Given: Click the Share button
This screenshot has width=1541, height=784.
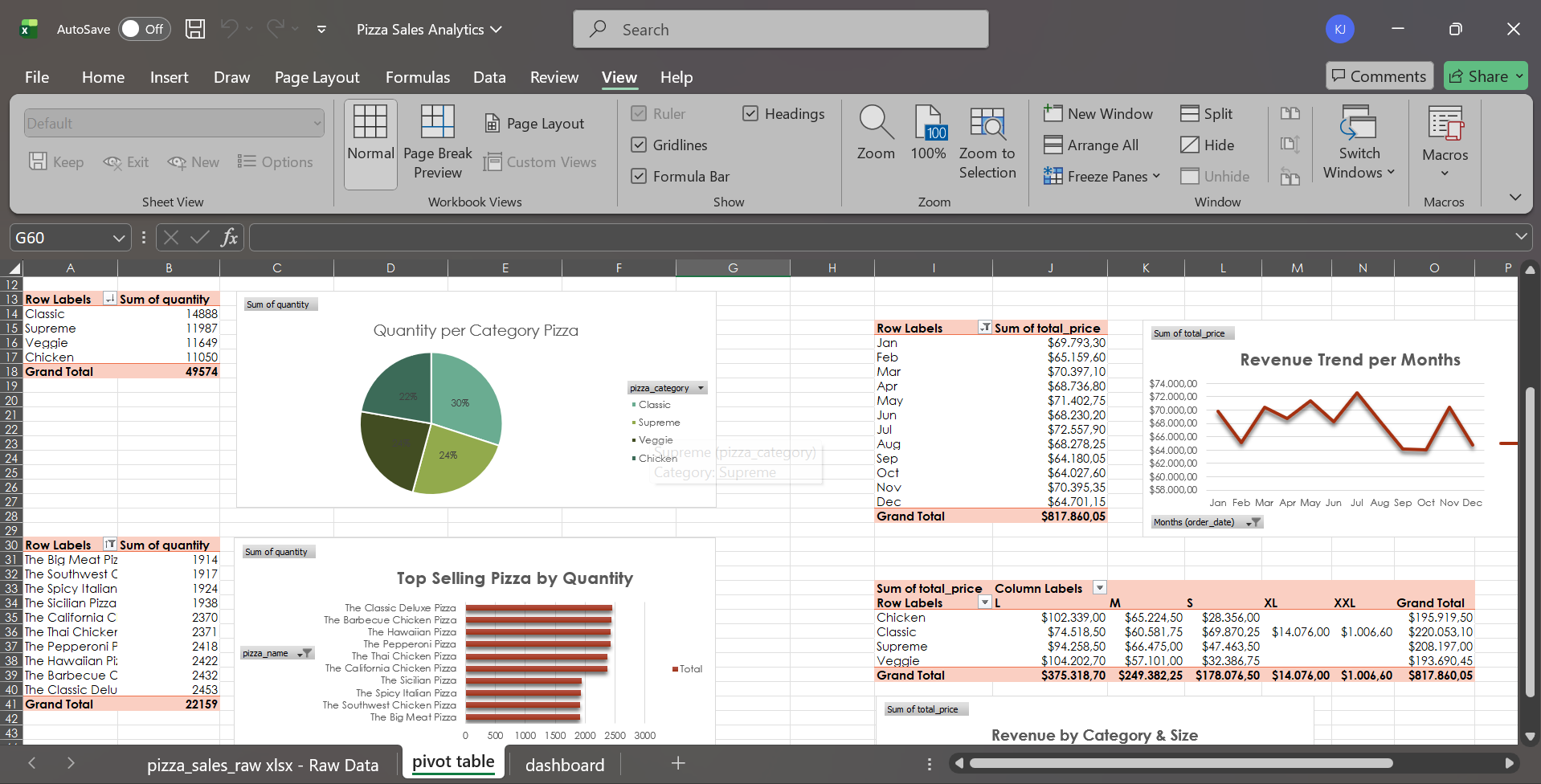Looking at the screenshot, I should pyautogui.click(x=1484, y=76).
